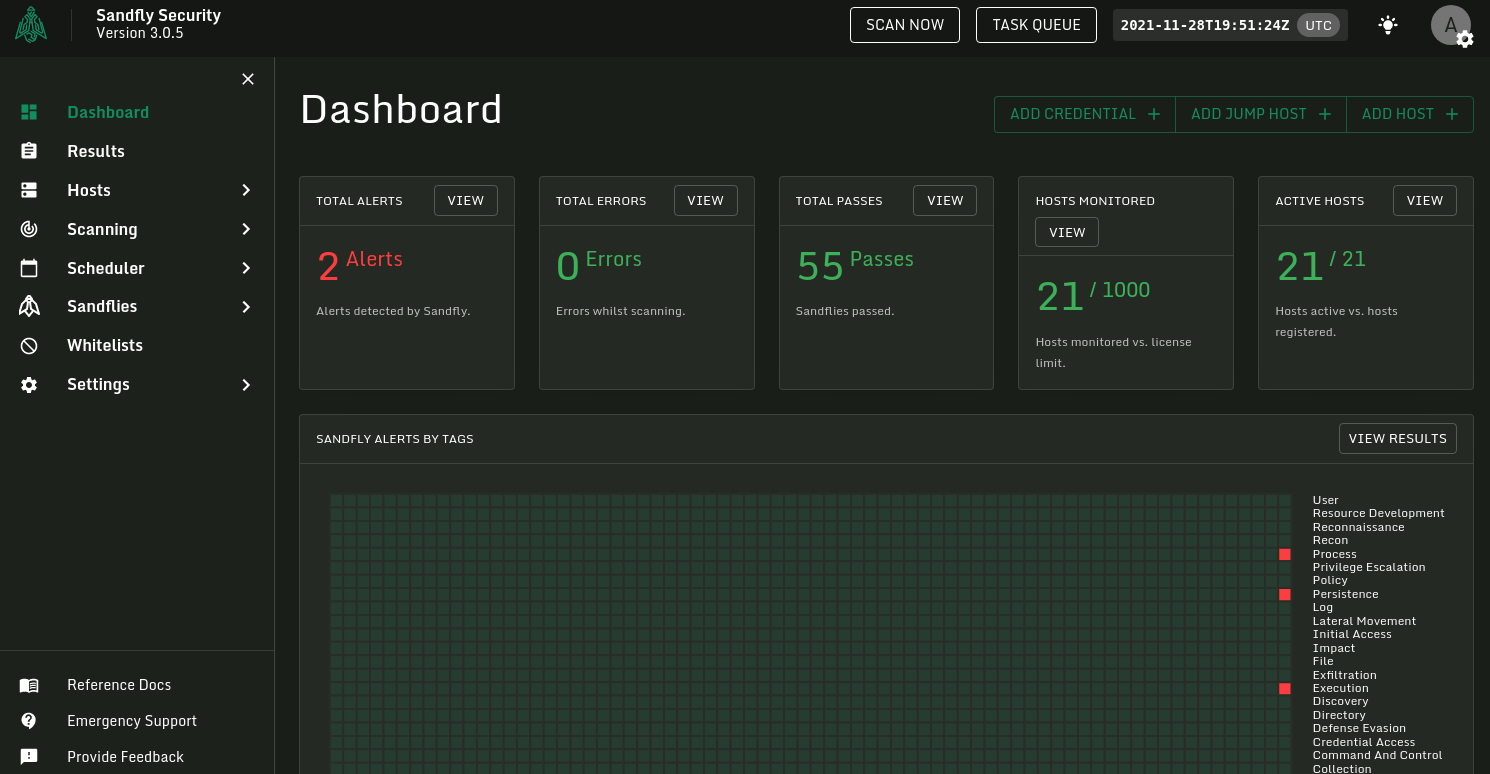
Task: Click the 'Privilege Escalation' tag label
Action: pyautogui.click(x=1369, y=567)
